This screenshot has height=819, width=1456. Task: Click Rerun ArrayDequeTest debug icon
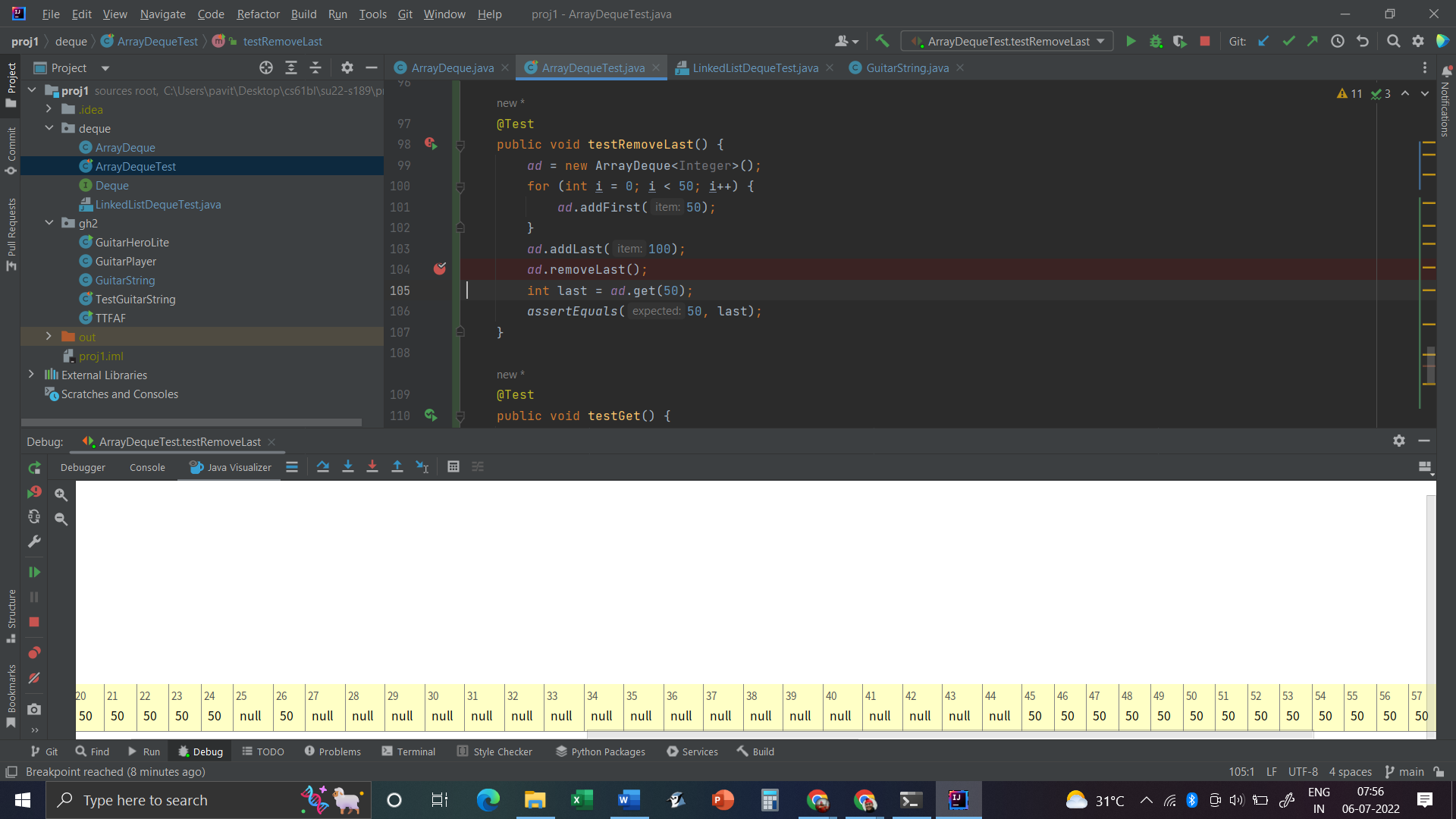[34, 469]
